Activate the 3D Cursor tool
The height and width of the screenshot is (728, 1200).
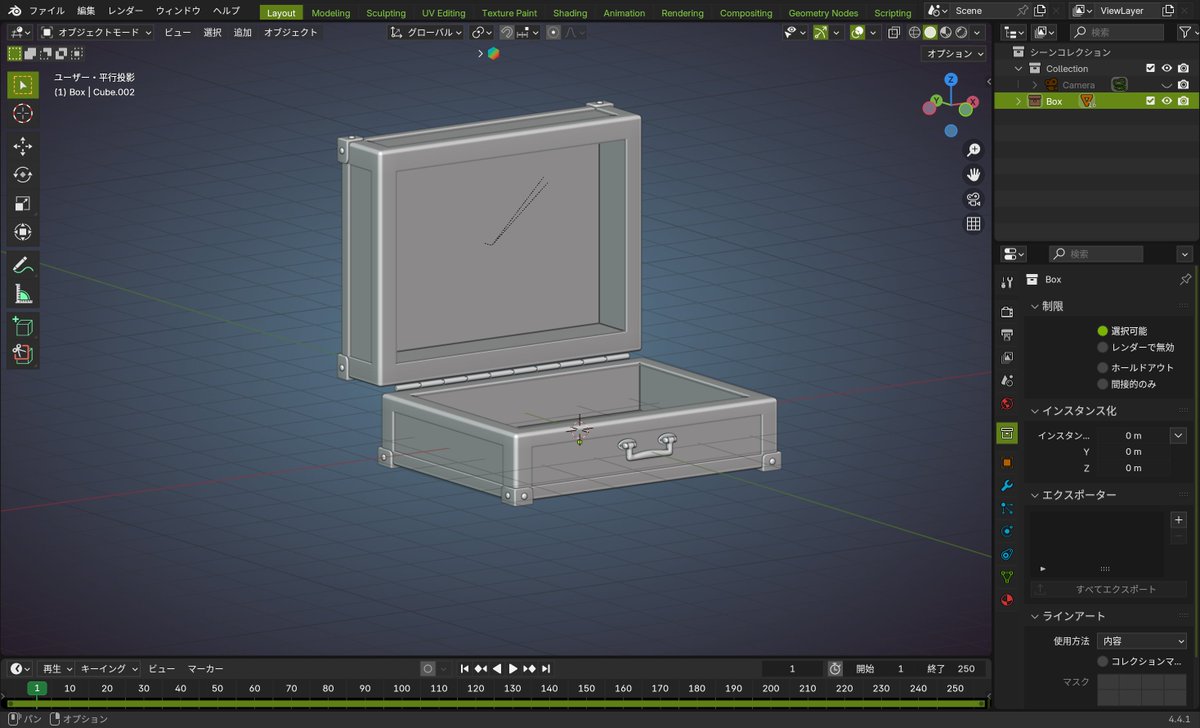23,113
